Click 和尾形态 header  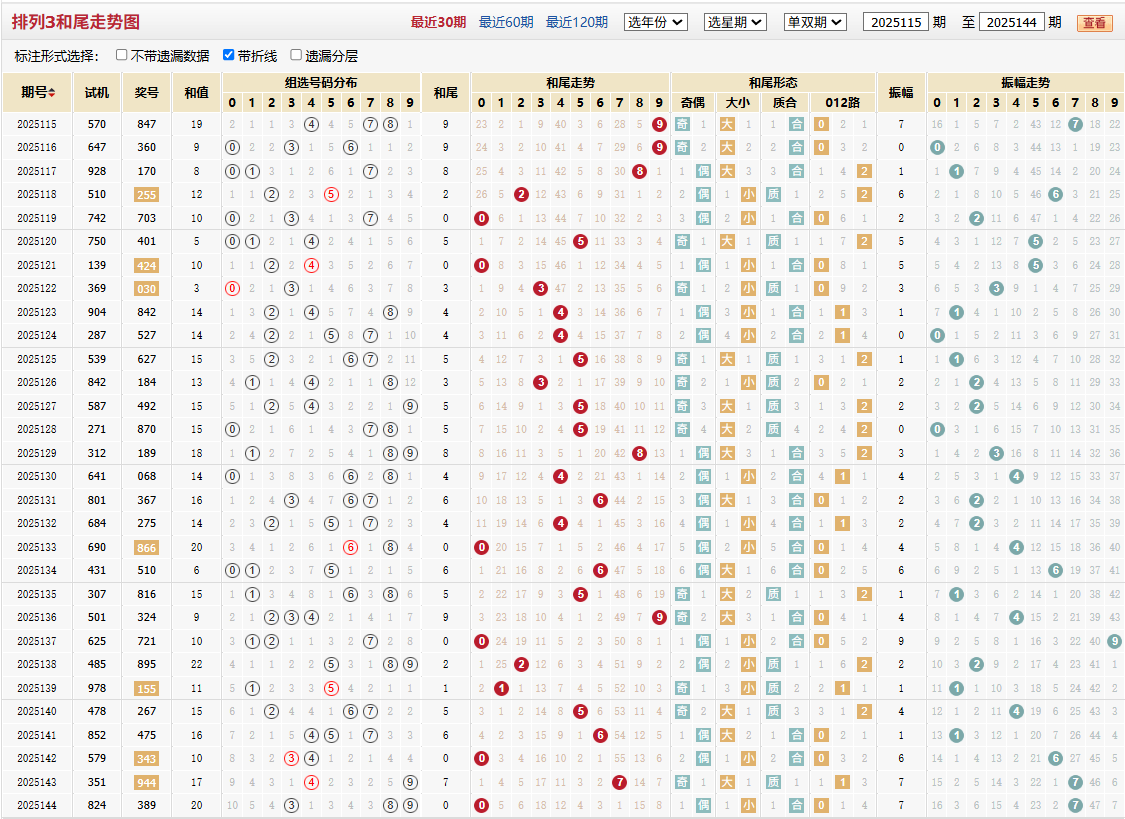(773, 82)
